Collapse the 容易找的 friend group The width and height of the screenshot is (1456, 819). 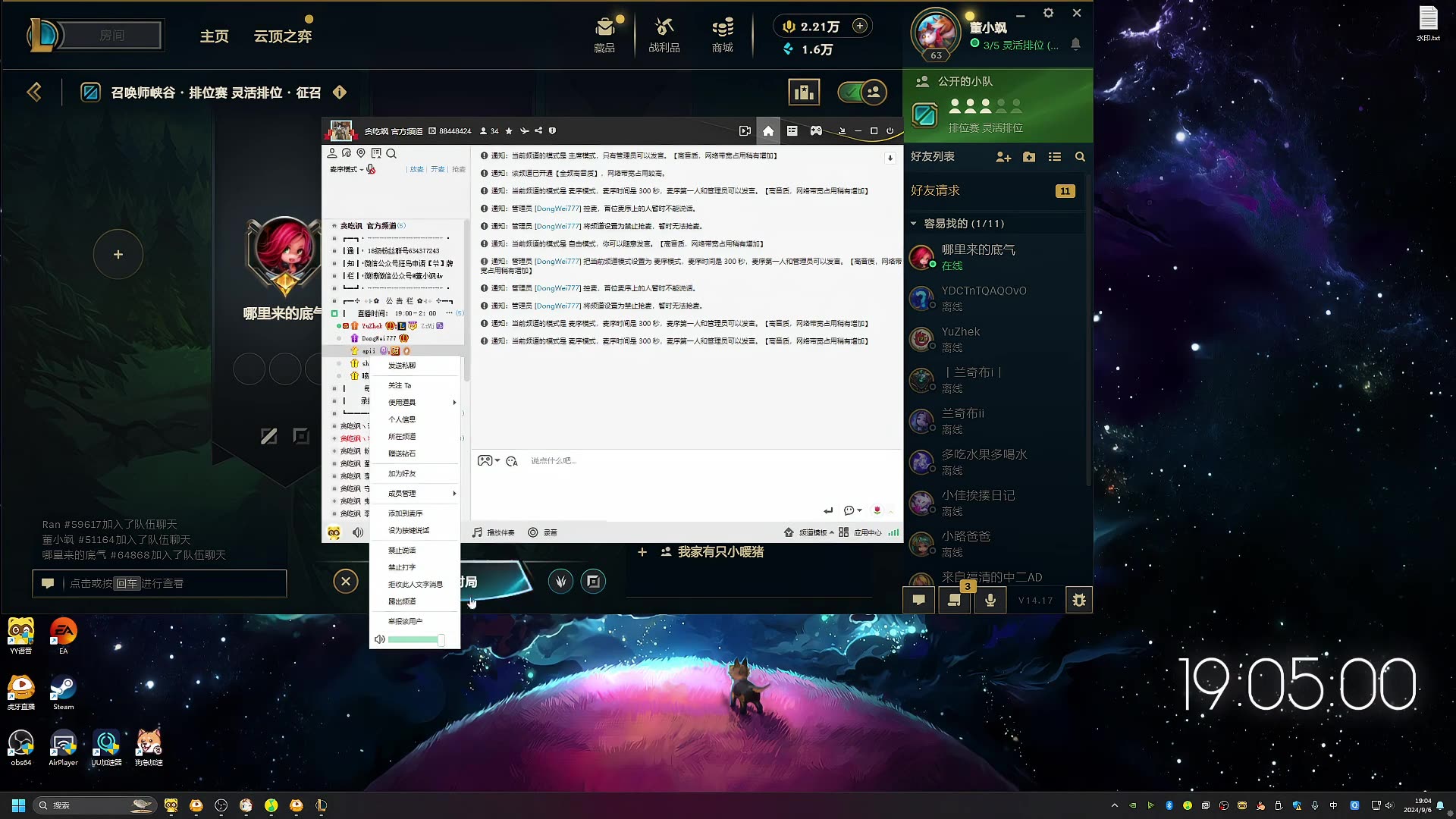pos(913,224)
